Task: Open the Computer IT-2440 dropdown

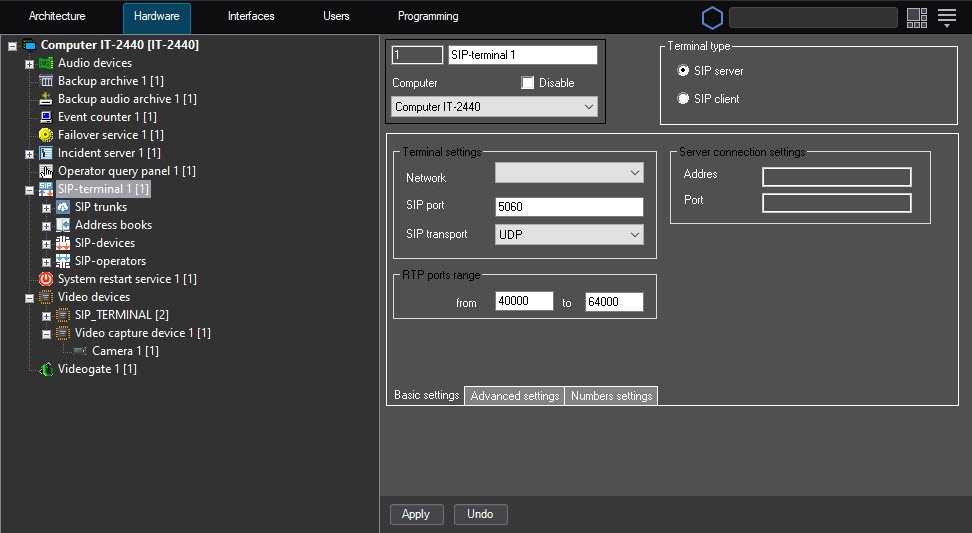Action: tap(494, 107)
